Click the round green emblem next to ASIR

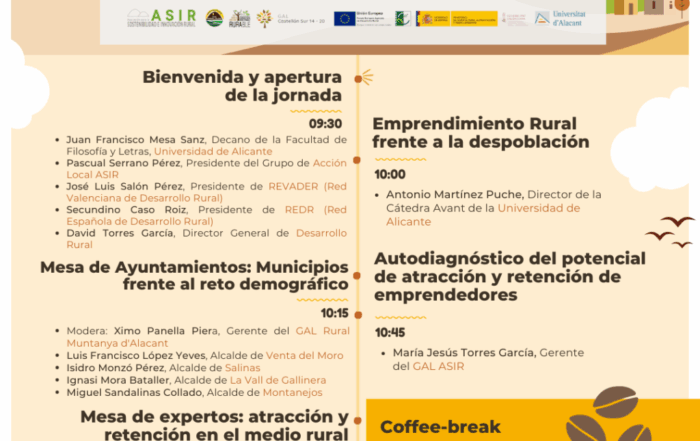214,18
